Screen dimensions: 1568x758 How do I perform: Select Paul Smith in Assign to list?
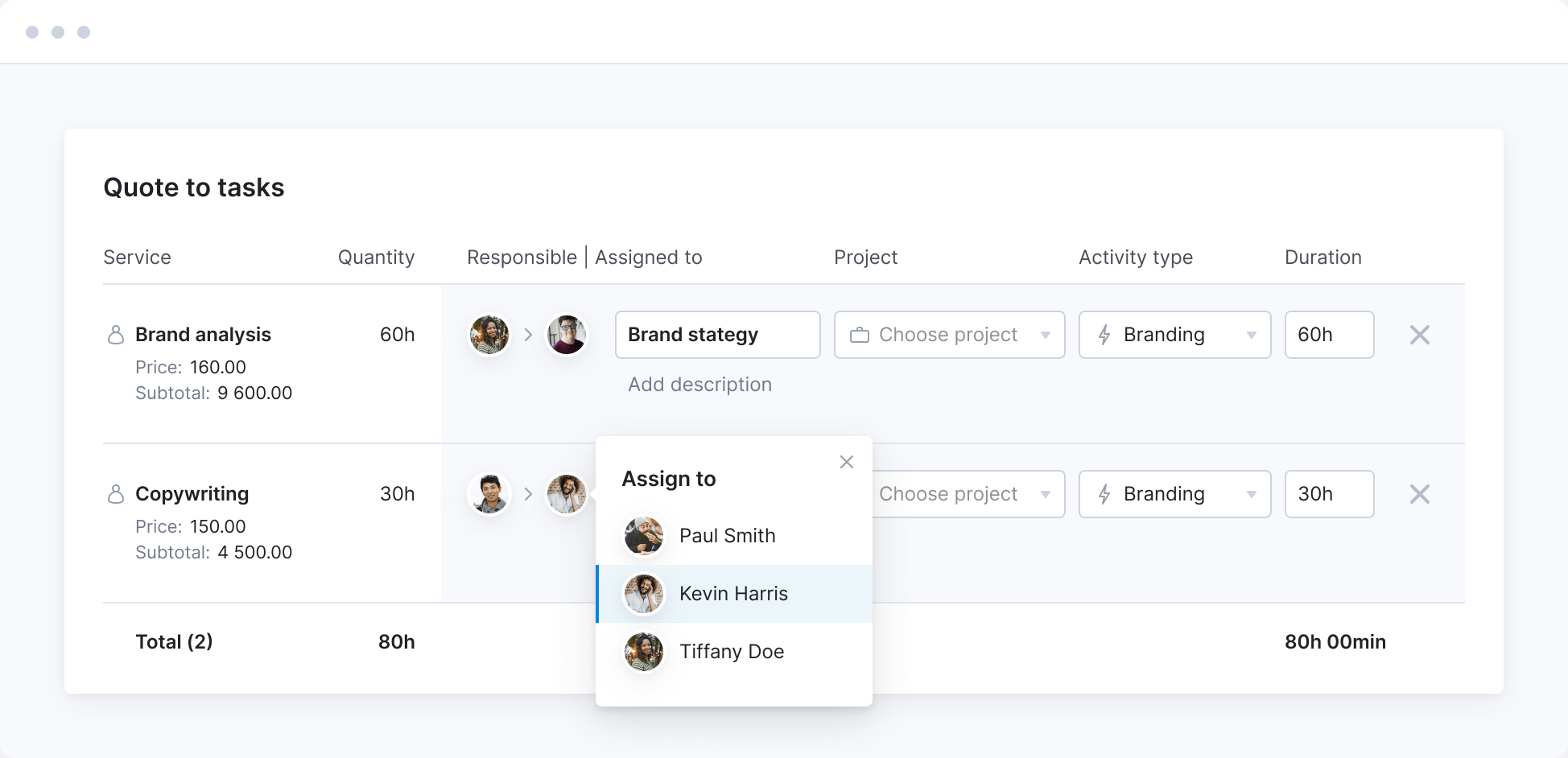727,536
